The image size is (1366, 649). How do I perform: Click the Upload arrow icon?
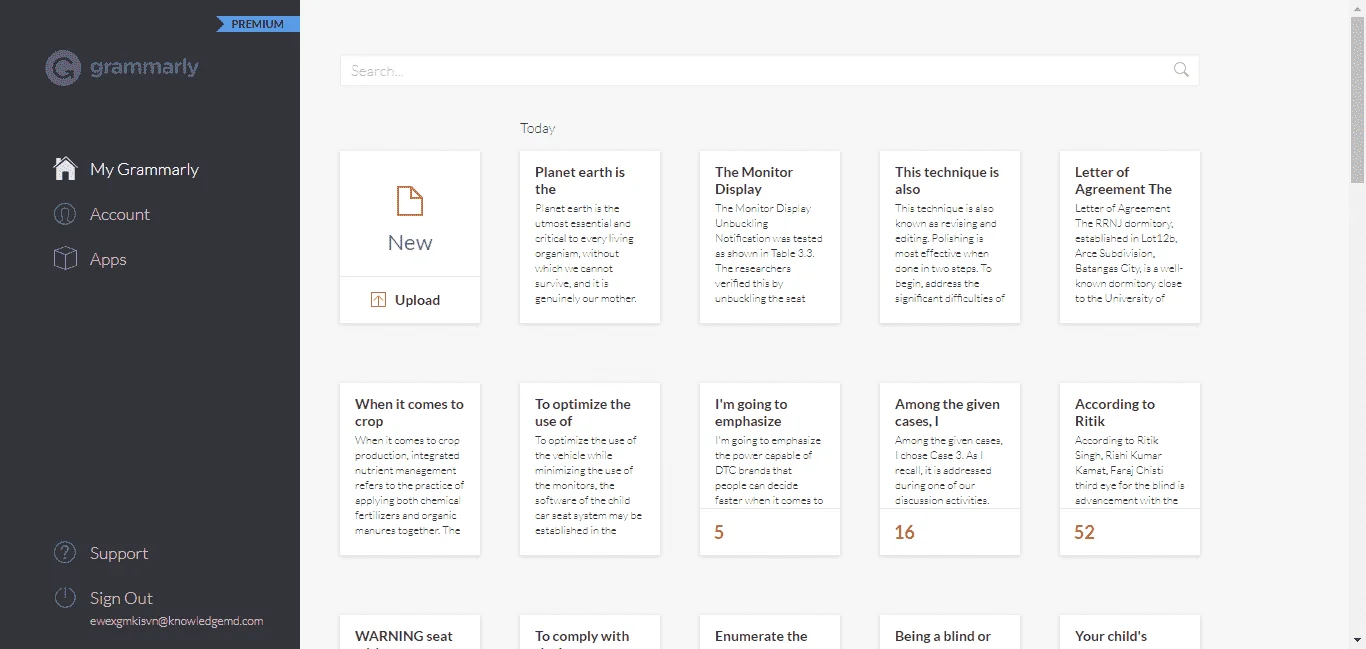[378, 300]
